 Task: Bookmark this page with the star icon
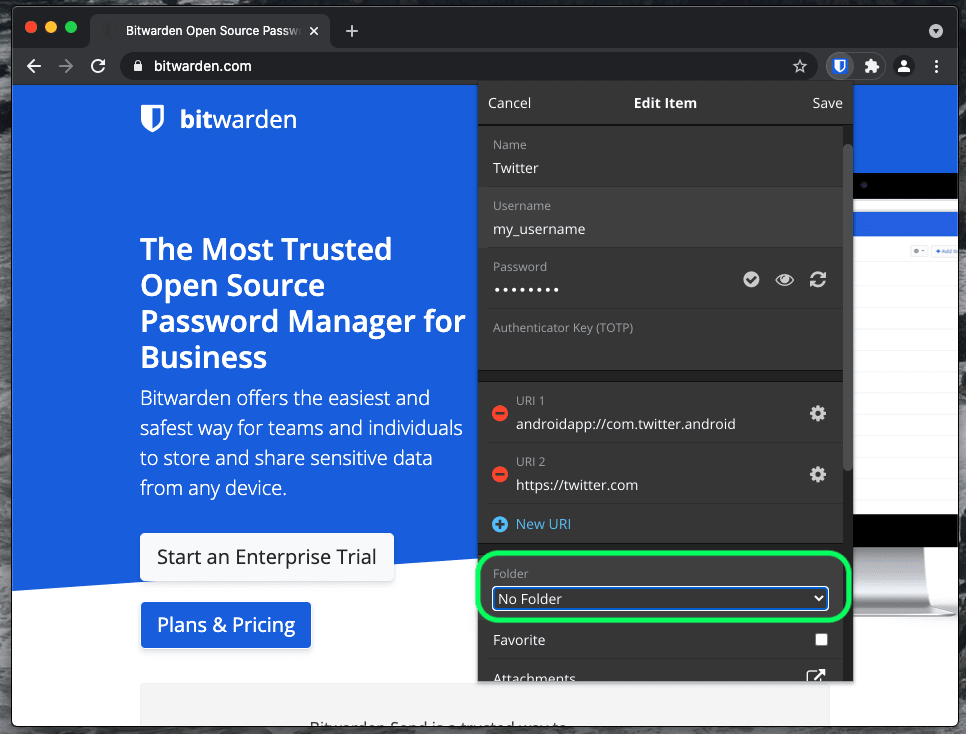pos(800,66)
